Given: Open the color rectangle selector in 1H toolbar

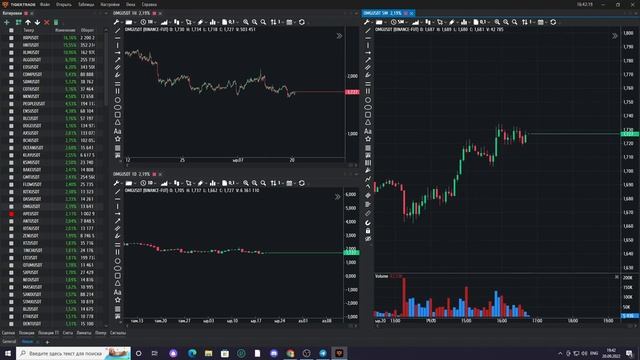Looking at the screenshot, I should tap(130, 22).
